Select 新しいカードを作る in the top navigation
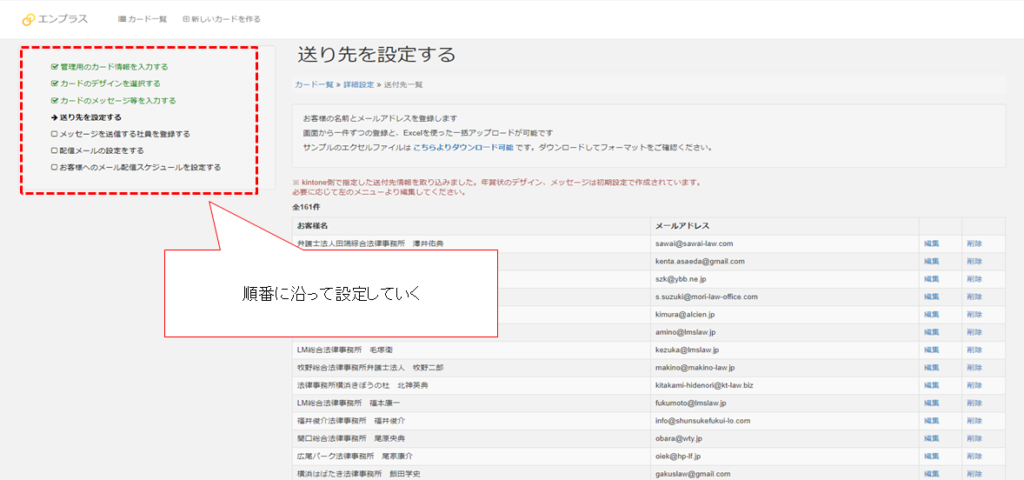Image resolution: width=1024 pixels, height=480 pixels. (x=227, y=19)
